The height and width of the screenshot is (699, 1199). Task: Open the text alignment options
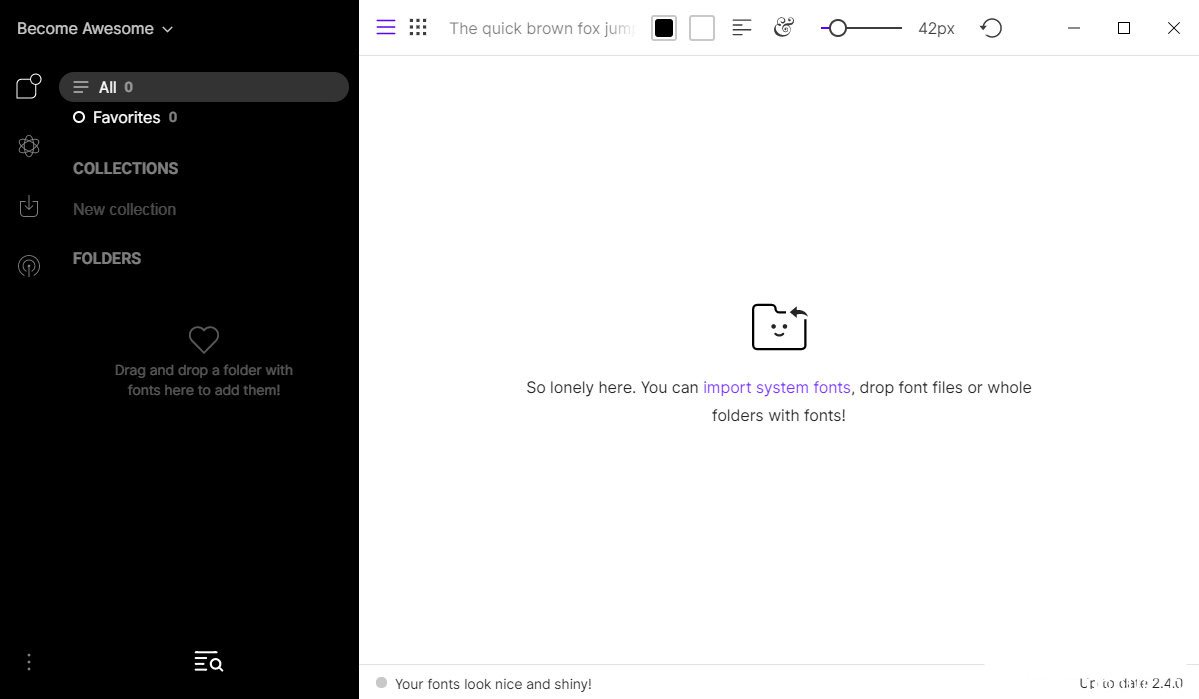(x=742, y=28)
